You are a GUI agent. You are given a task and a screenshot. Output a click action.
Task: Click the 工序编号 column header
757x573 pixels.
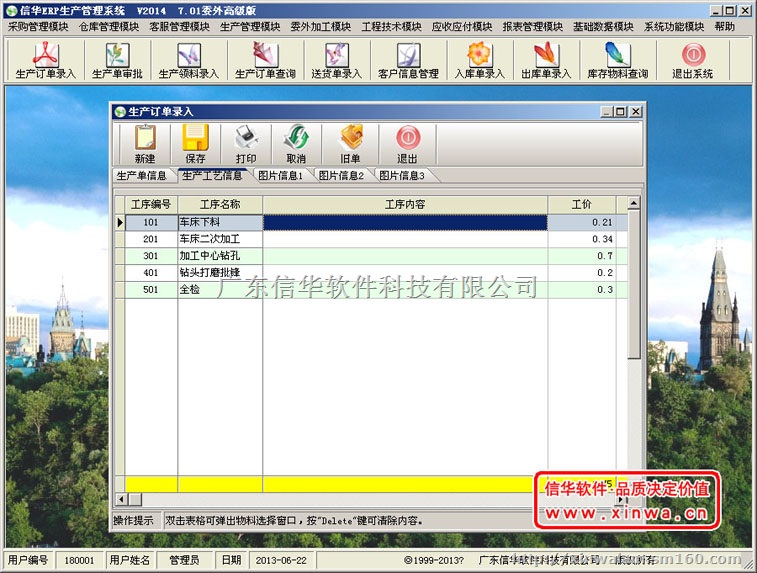click(x=151, y=205)
